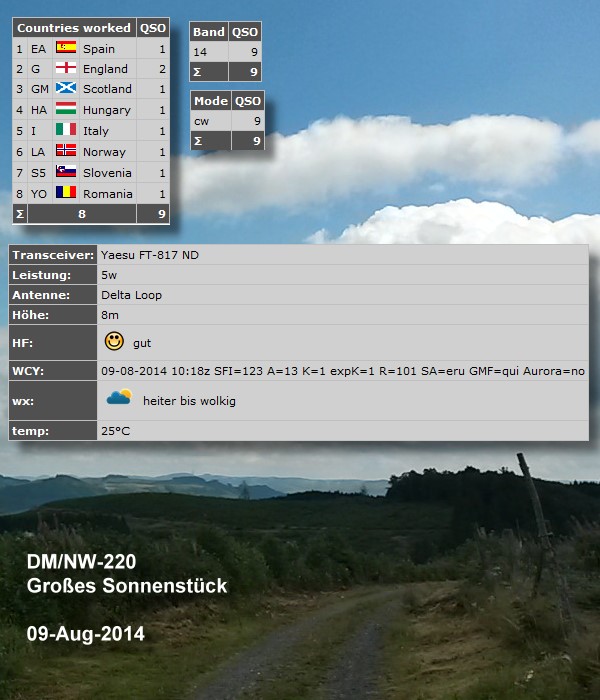
Task: Select the Italy flag icon
Action: click(66, 131)
